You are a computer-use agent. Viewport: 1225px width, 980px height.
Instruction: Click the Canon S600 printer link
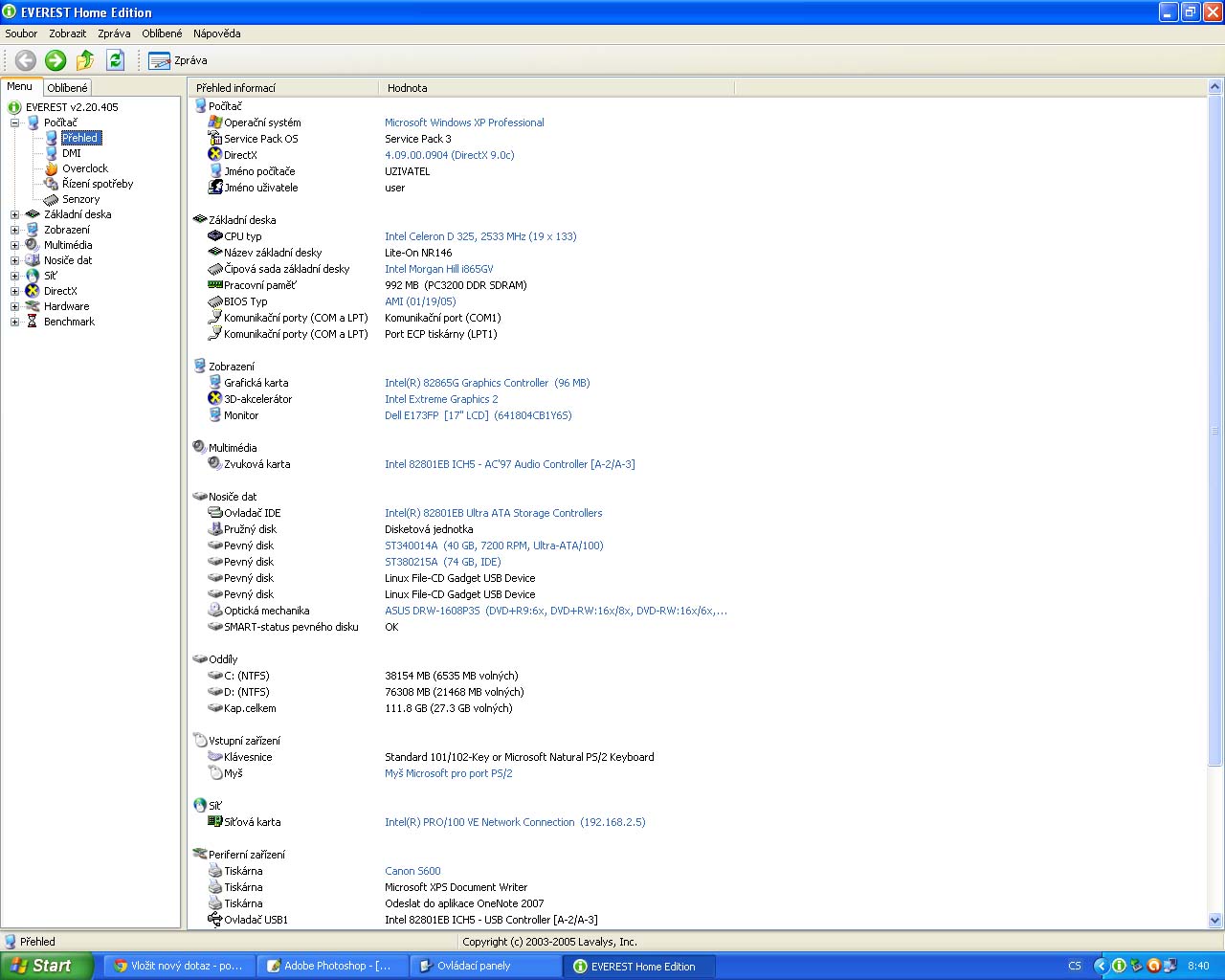point(412,871)
